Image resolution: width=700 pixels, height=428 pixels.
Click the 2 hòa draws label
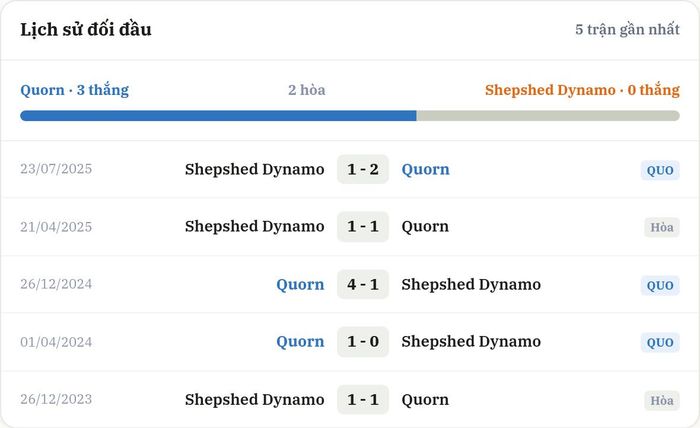(x=307, y=90)
